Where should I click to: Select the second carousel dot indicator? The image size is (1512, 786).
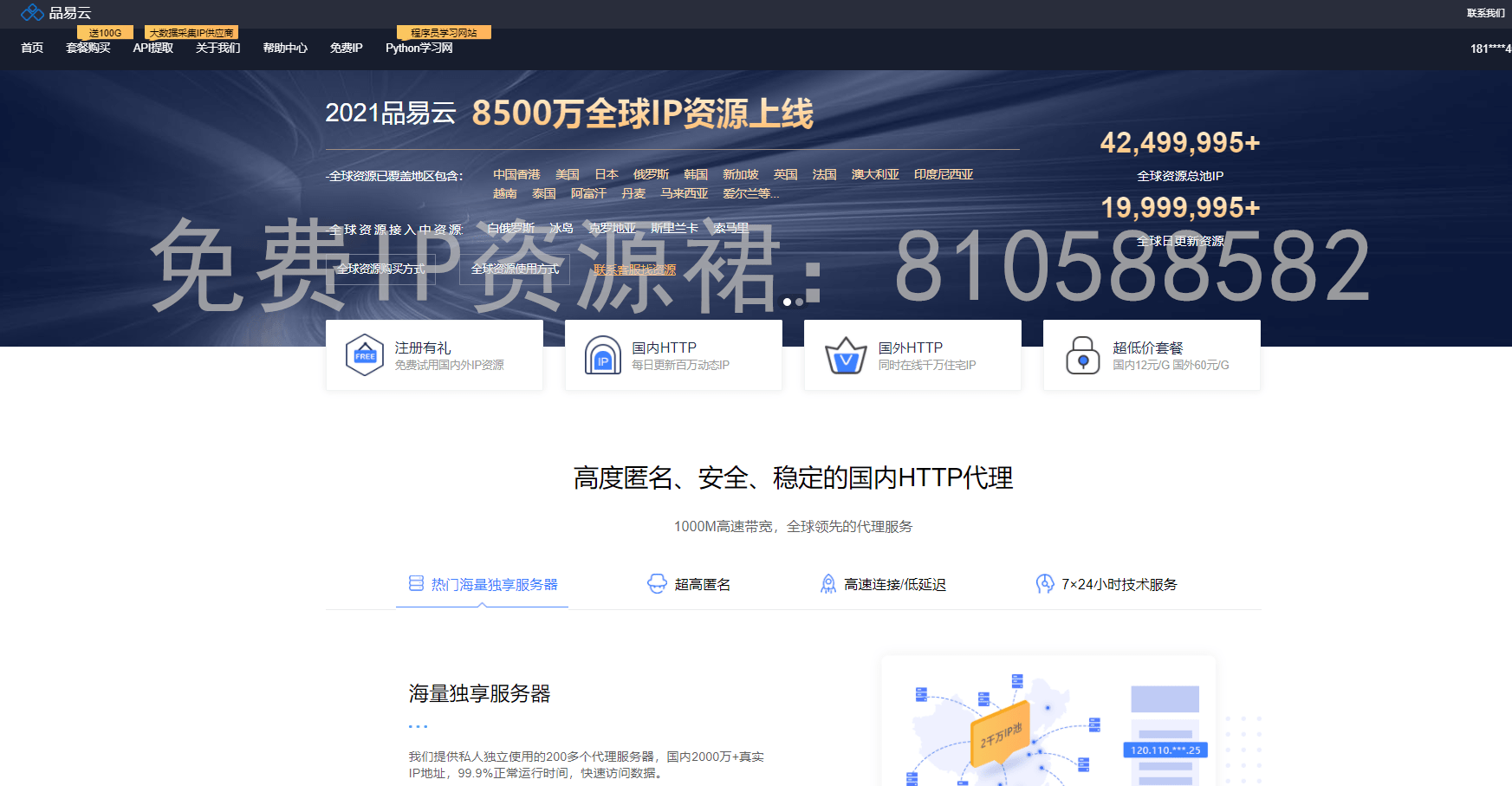[x=799, y=302]
